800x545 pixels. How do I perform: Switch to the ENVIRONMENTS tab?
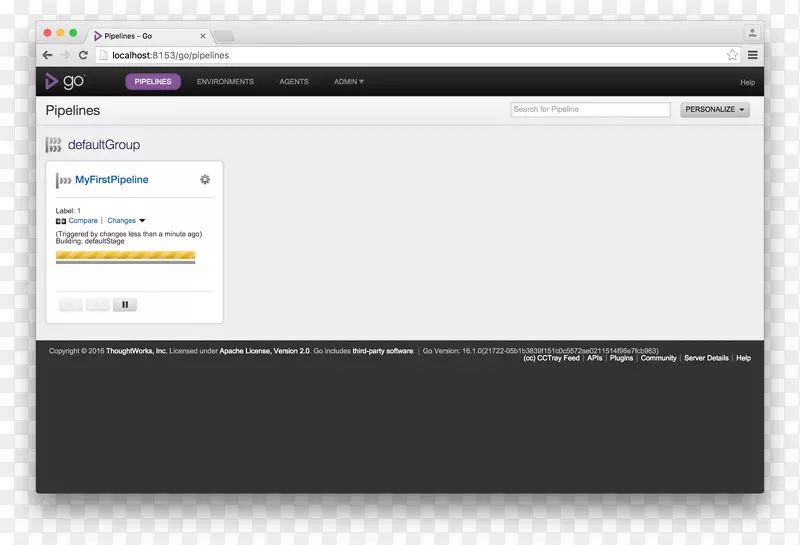click(225, 82)
